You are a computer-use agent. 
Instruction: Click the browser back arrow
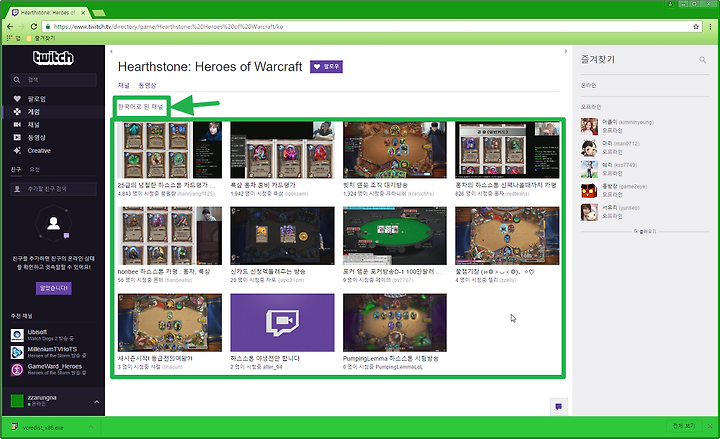click(10, 27)
